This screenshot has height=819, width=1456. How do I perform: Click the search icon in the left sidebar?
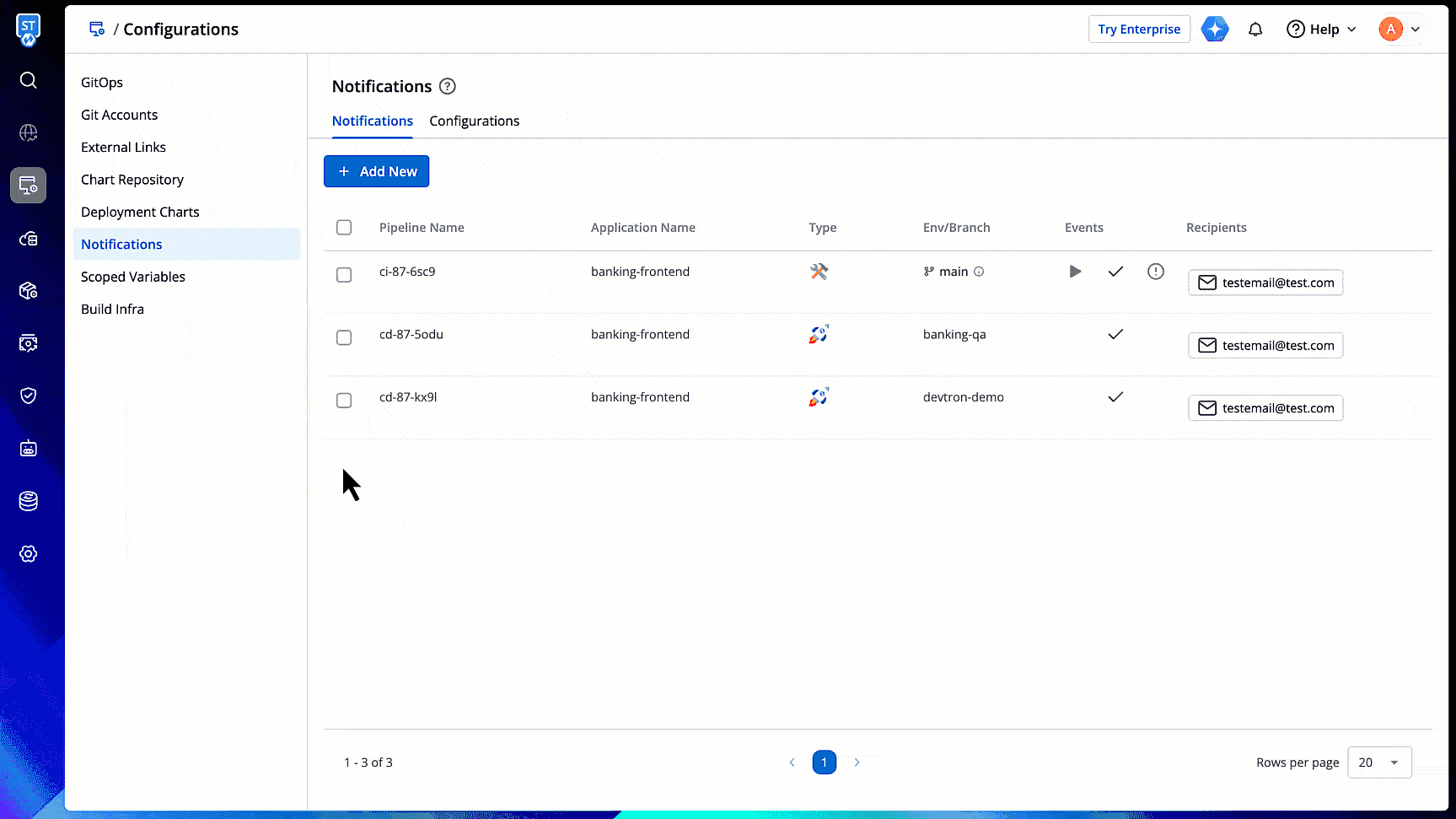pos(28,80)
